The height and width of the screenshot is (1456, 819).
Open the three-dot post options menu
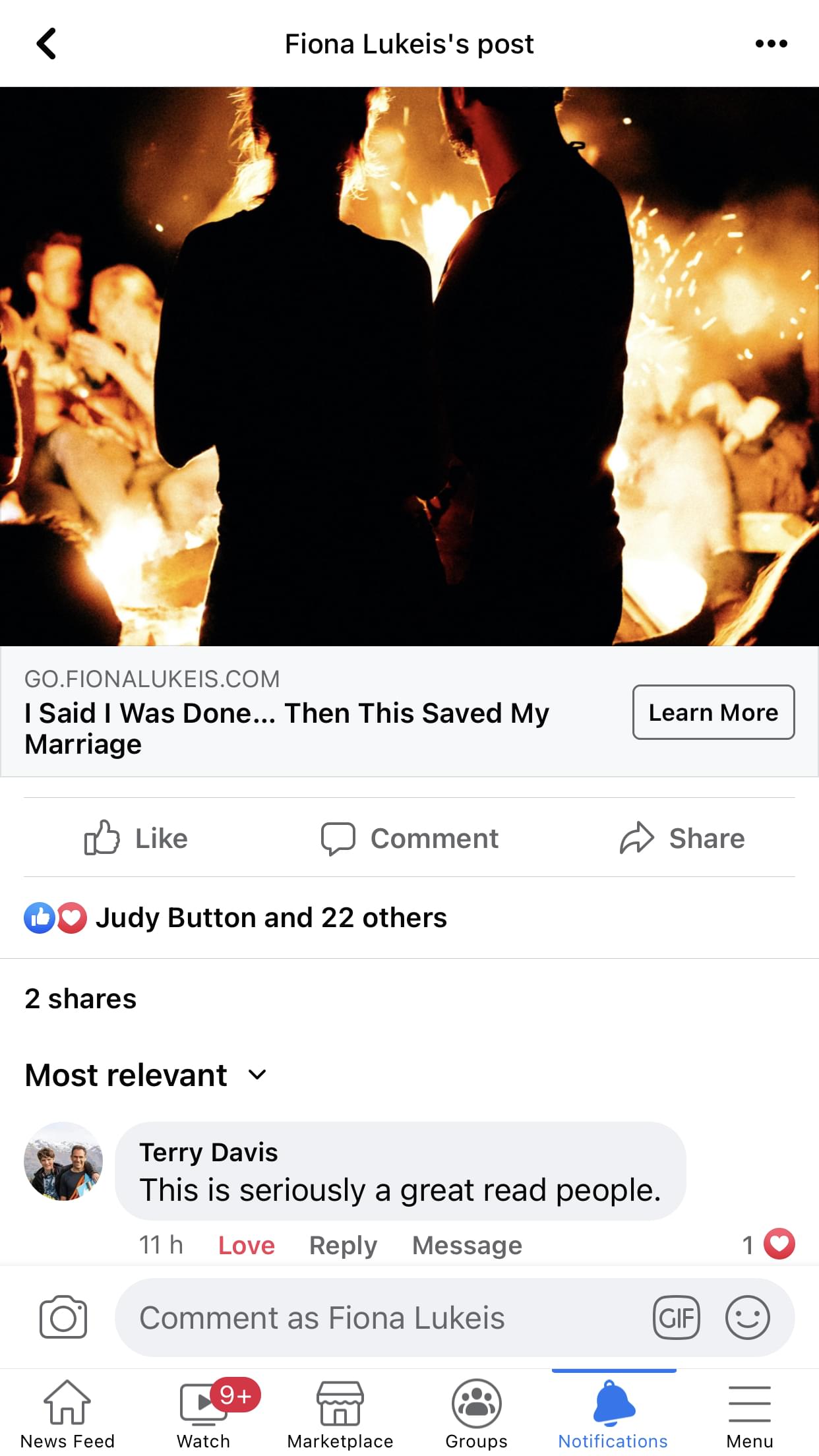[771, 44]
